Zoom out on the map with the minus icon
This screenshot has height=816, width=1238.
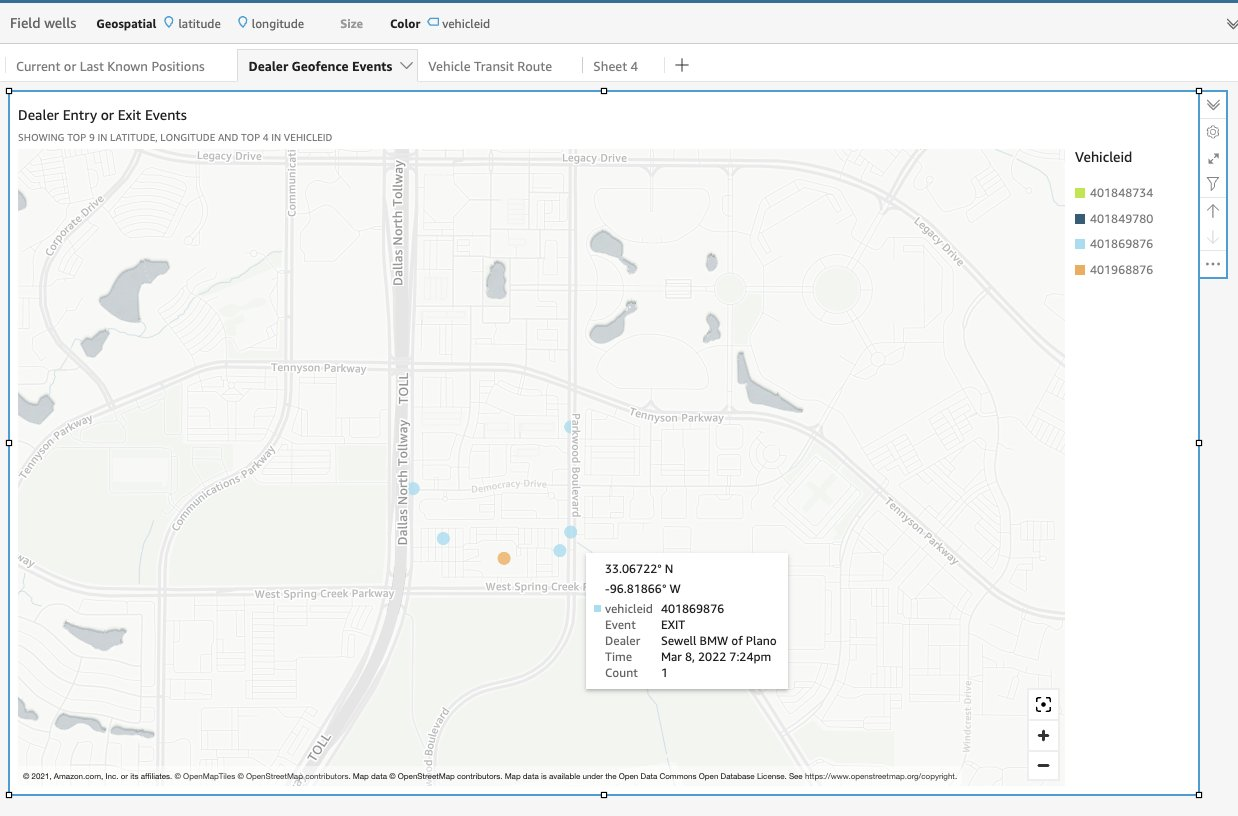click(x=1043, y=765)
